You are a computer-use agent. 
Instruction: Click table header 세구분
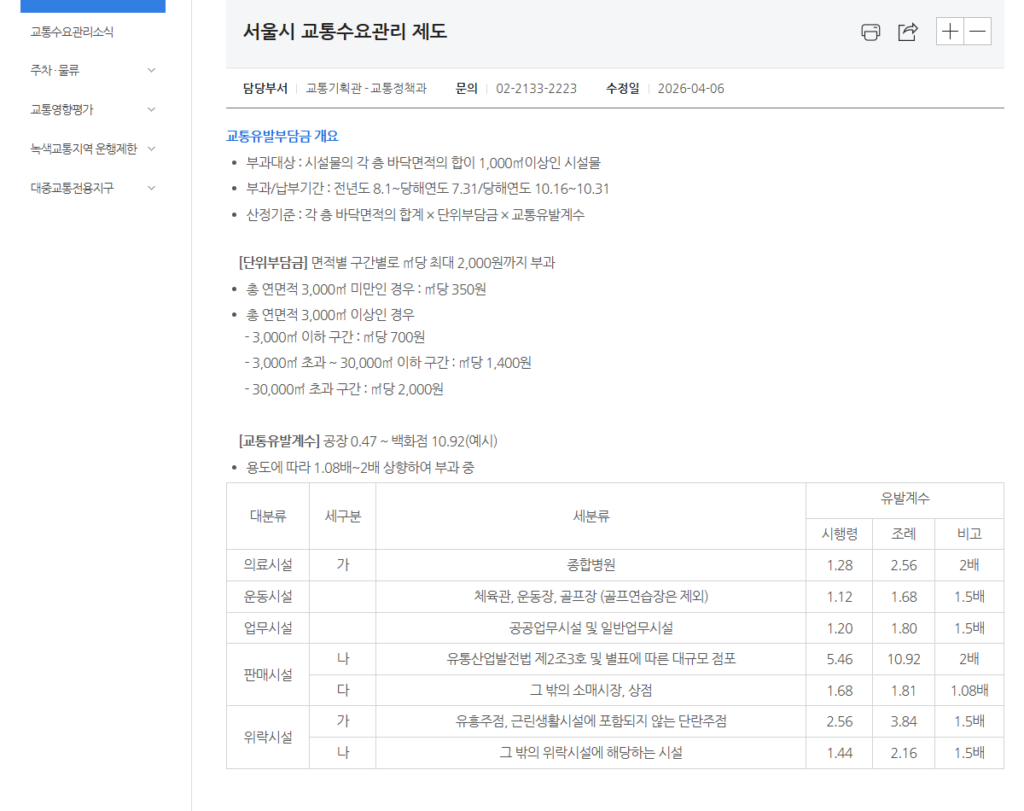[x=342, y=516]
